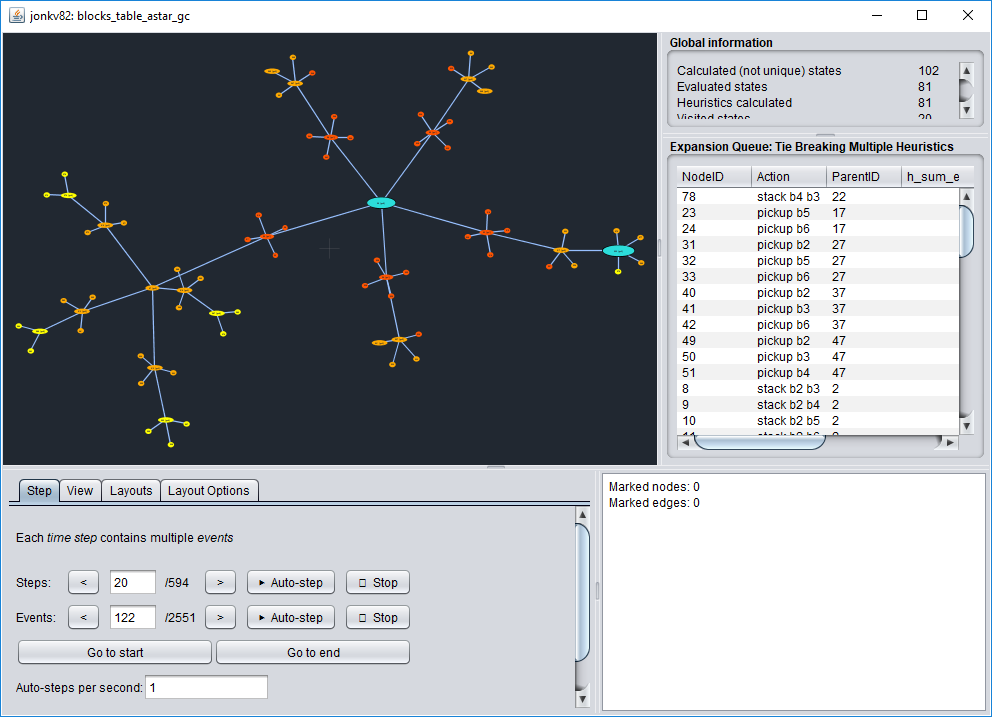Select queue row with NodeID 40

click(x=818, y=293)
